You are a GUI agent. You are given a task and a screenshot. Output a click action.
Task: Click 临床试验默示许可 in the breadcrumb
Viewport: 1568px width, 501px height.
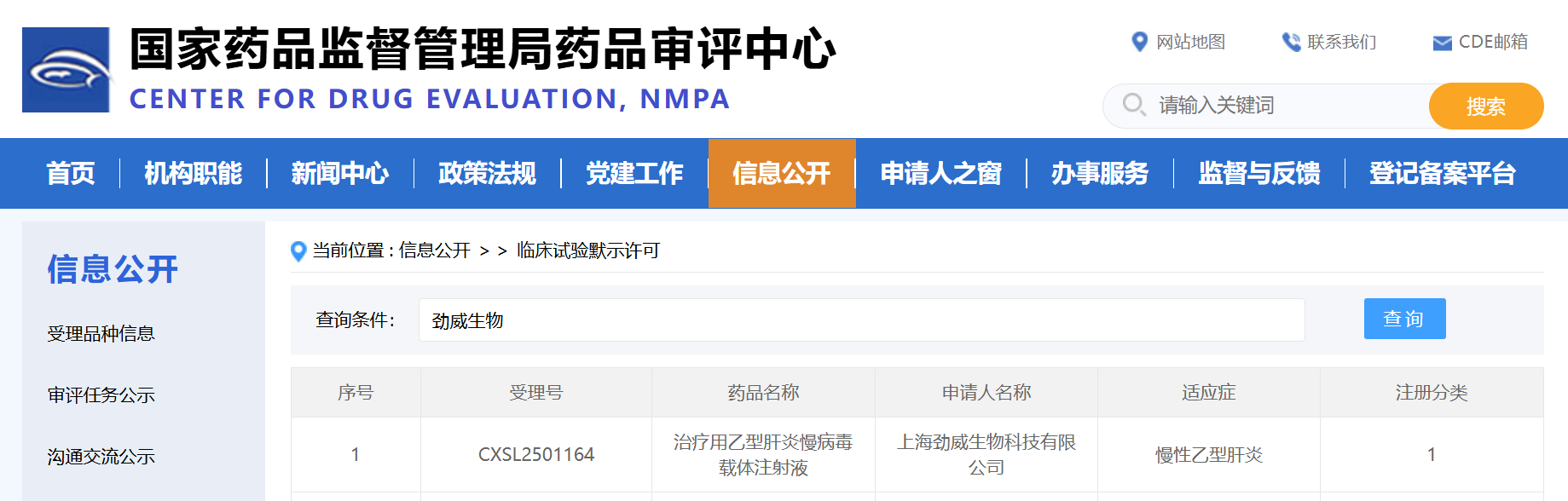588,250
